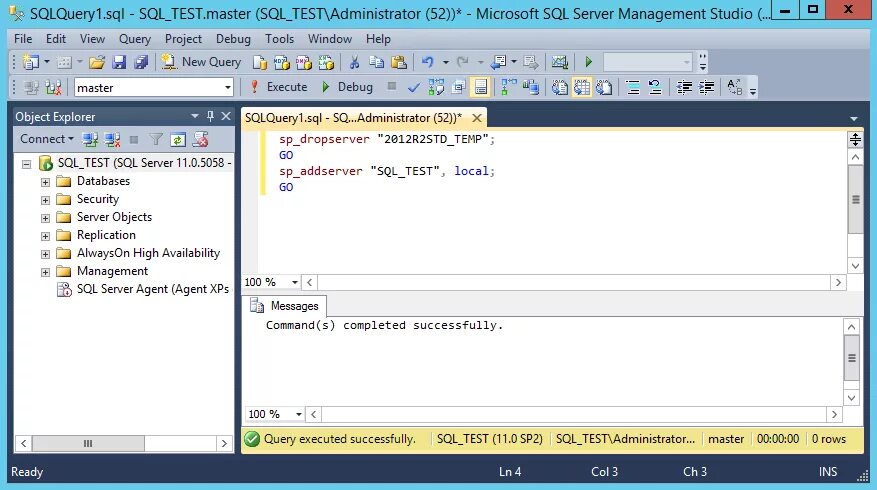The width and height of the screenshot is (877, 490).
Task: Click the Parse checkmark icon
Action: (414, 87)
